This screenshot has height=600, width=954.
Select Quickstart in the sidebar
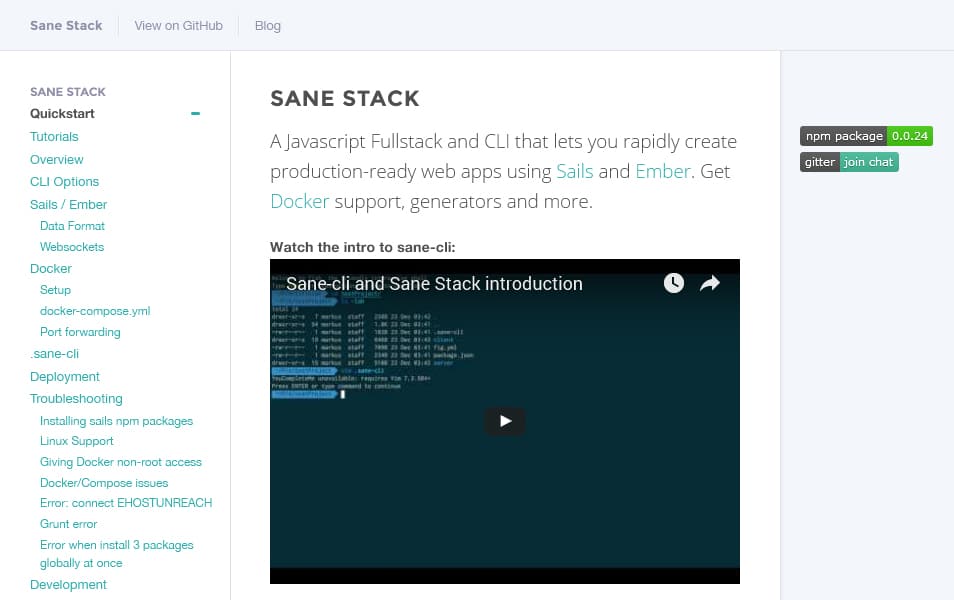(62, 114)
